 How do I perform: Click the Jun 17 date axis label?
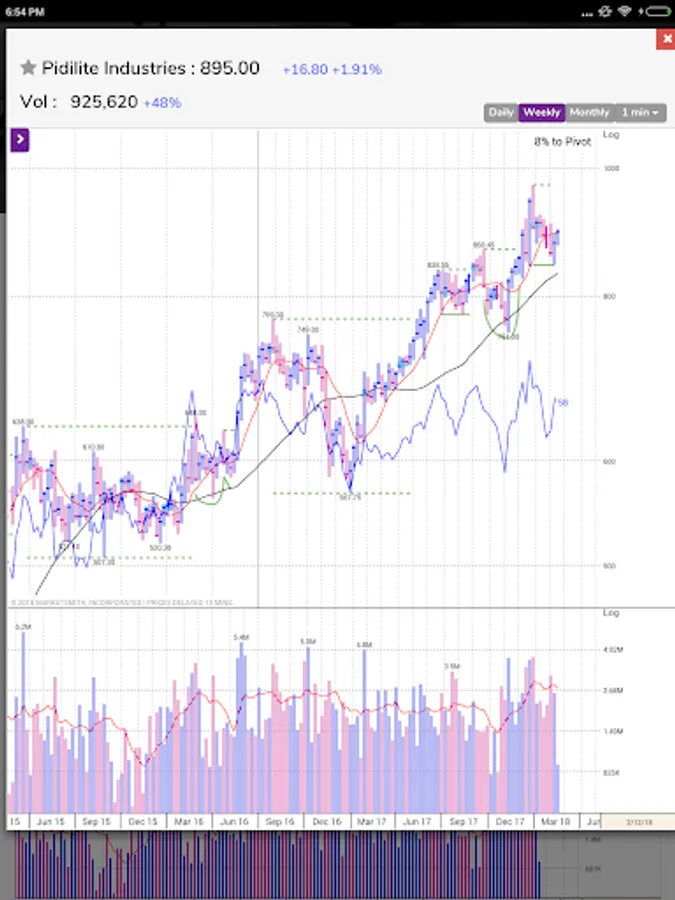tap(417, 822)
